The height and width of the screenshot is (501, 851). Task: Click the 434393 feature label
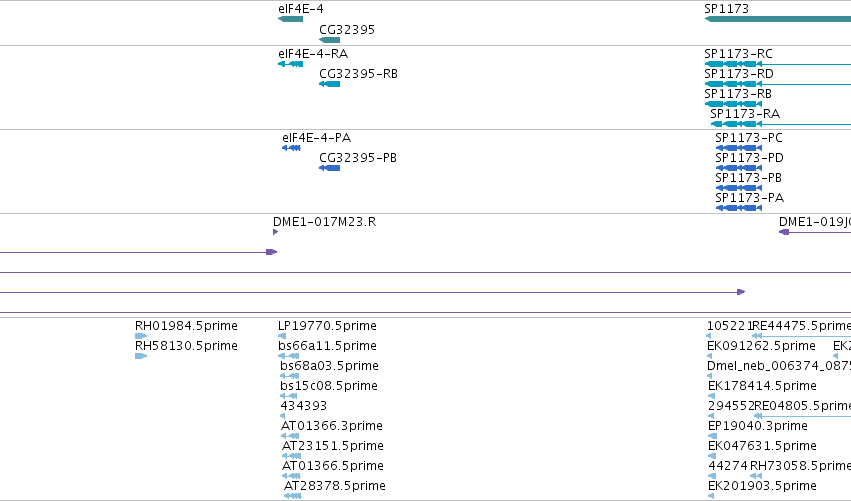pyautogui.click(x=303, y=406)
